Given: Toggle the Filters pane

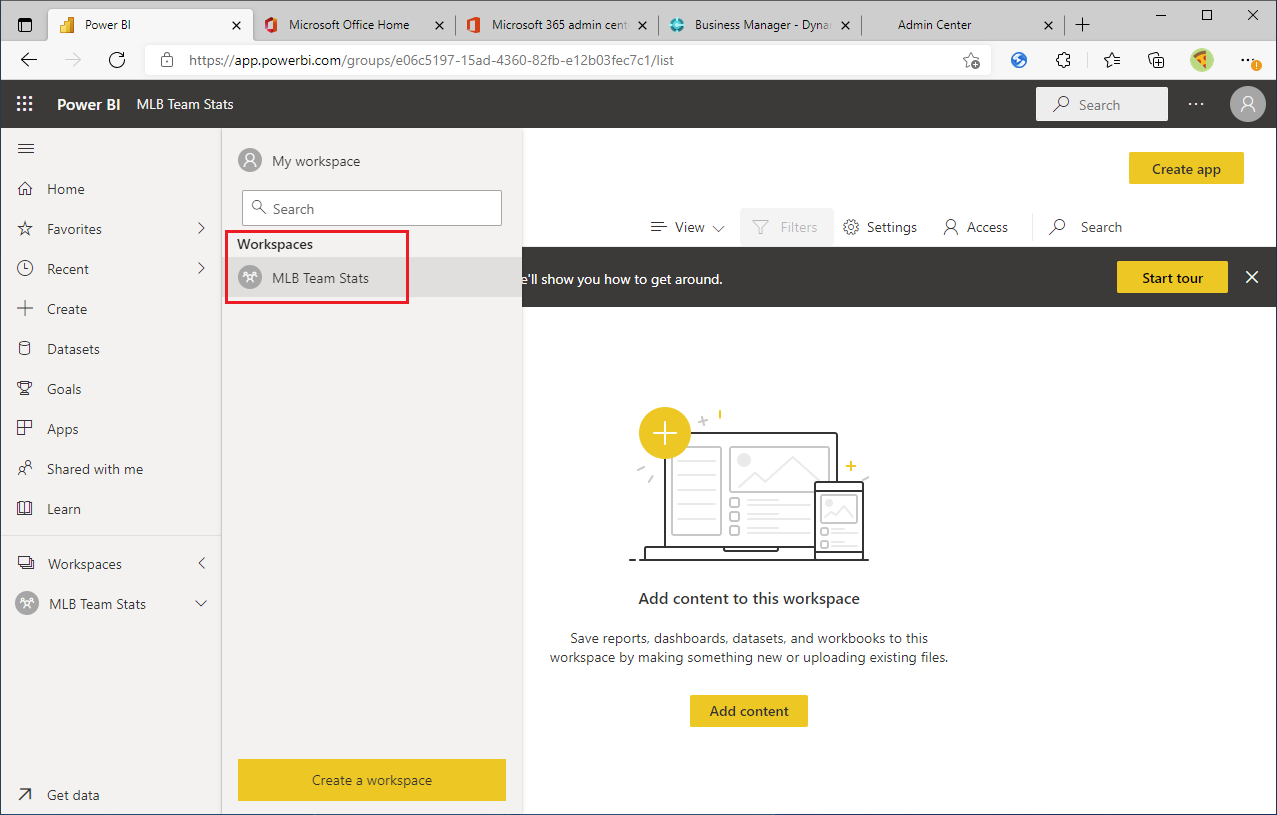Looking at the screenshot, I should click(x=786, y=227).
